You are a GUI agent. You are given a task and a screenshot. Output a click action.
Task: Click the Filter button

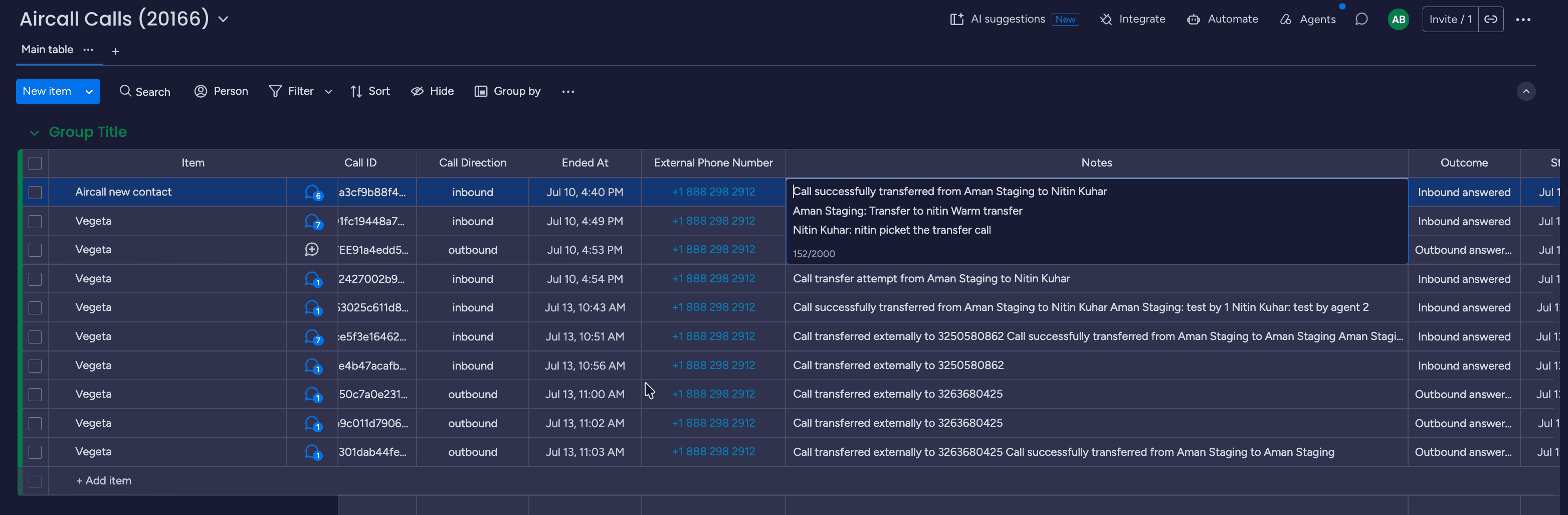point(292,91)
